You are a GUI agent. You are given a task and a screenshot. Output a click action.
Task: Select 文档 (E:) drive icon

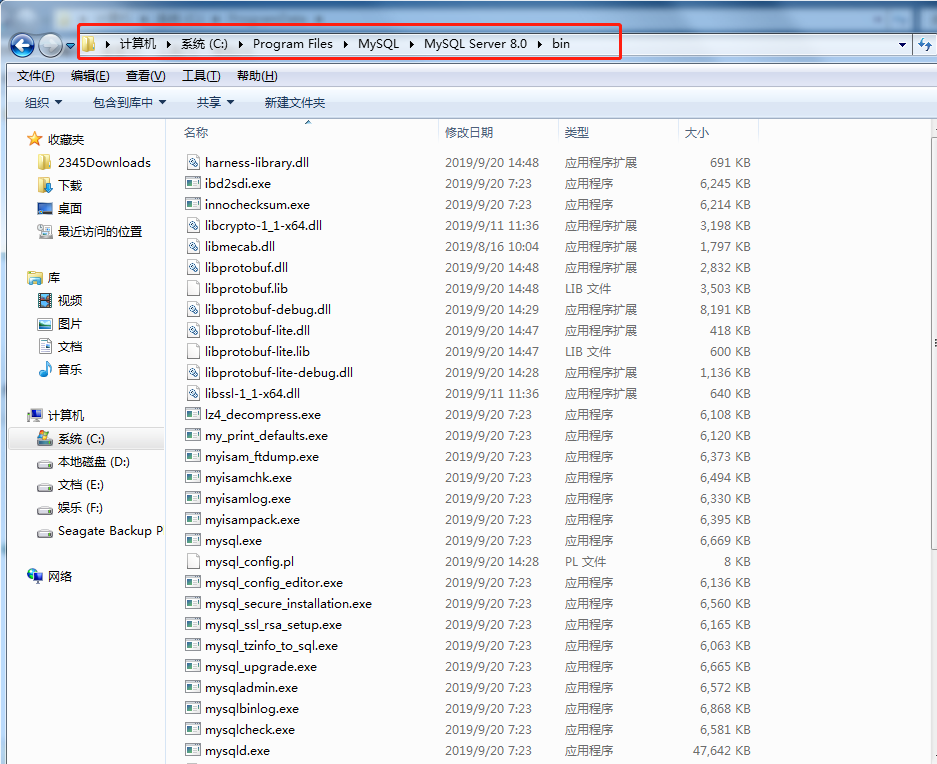click(x=45, y=486)
